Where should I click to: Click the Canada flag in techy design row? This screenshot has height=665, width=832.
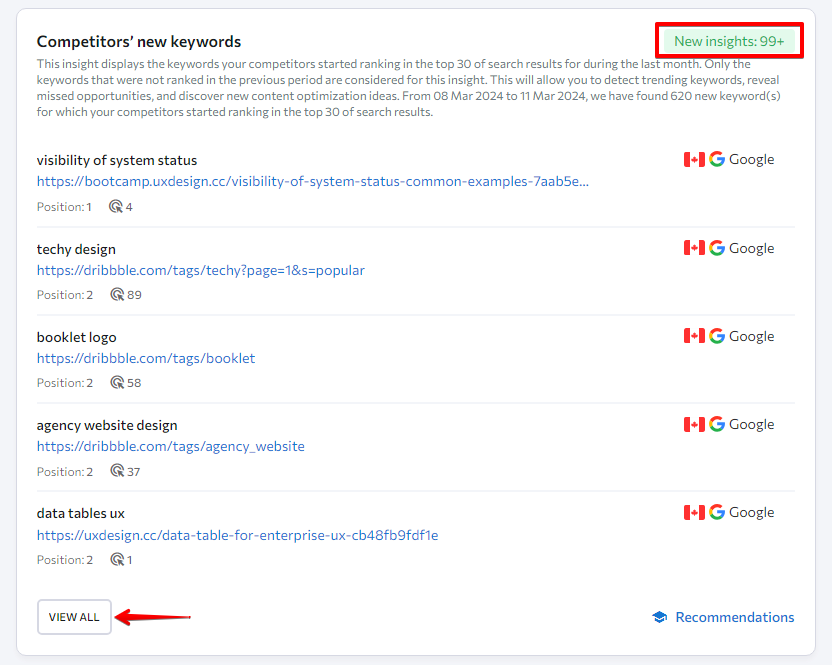(694, 248)
